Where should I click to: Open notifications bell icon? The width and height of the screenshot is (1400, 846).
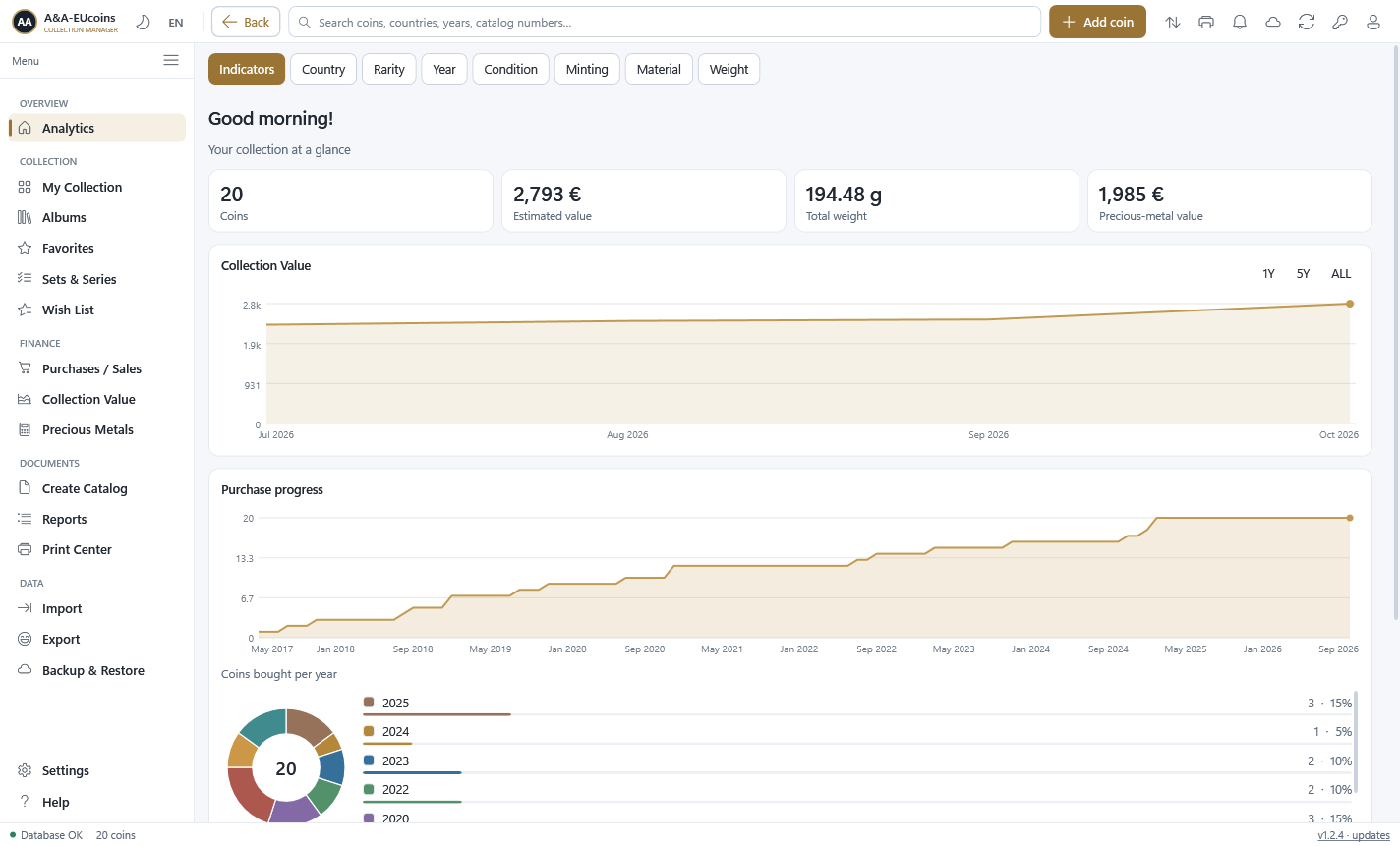coord(1240,22)
